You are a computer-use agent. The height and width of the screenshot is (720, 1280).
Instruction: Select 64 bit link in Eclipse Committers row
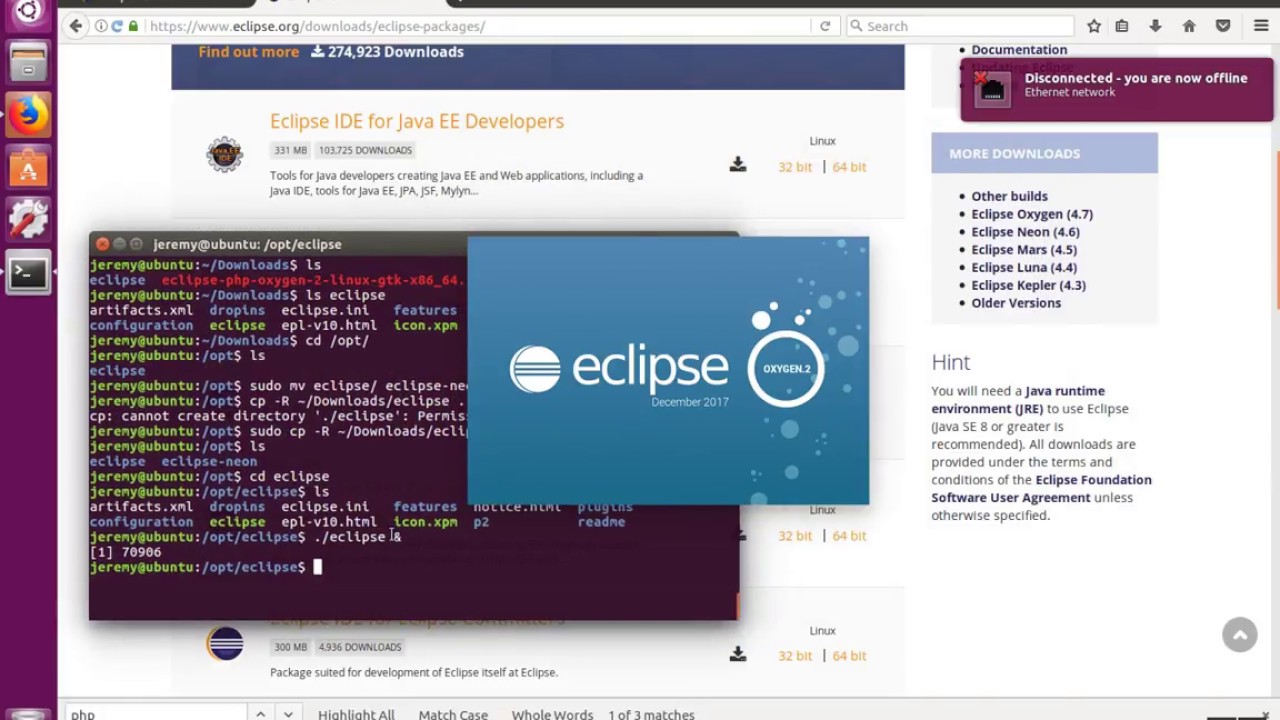point(849,656)
